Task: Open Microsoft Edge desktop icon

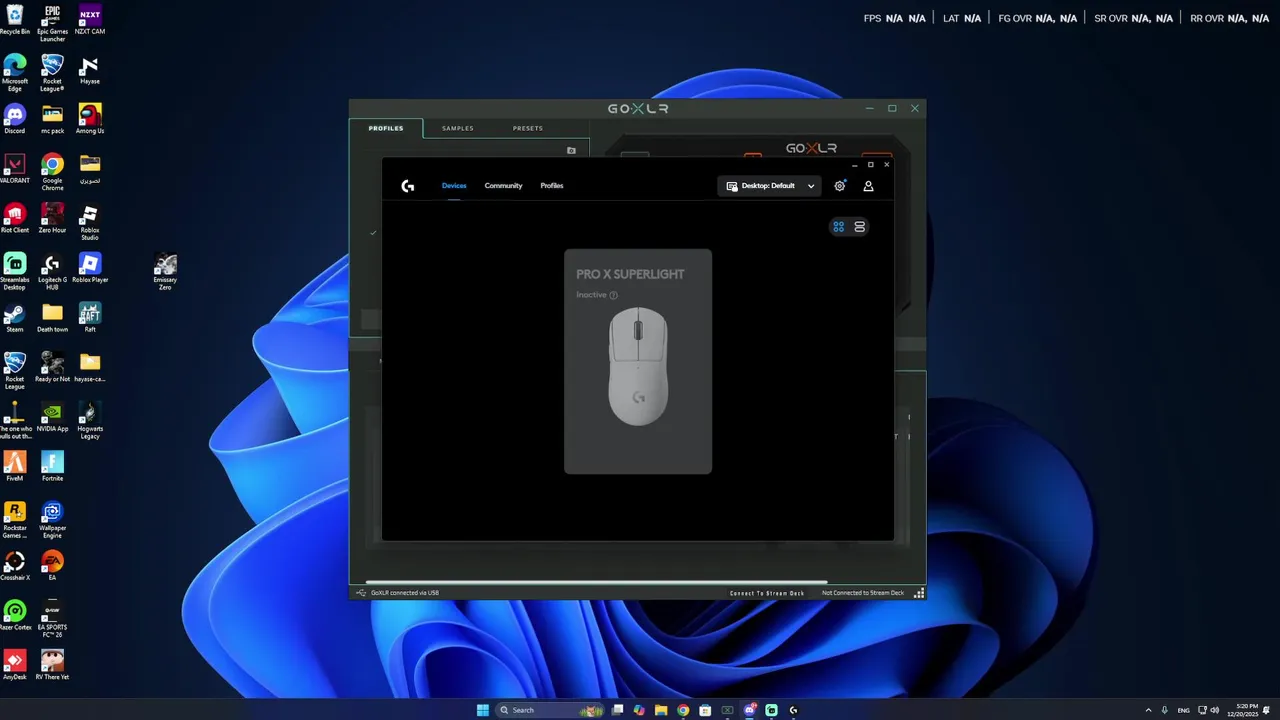Action: pos(15,72)
